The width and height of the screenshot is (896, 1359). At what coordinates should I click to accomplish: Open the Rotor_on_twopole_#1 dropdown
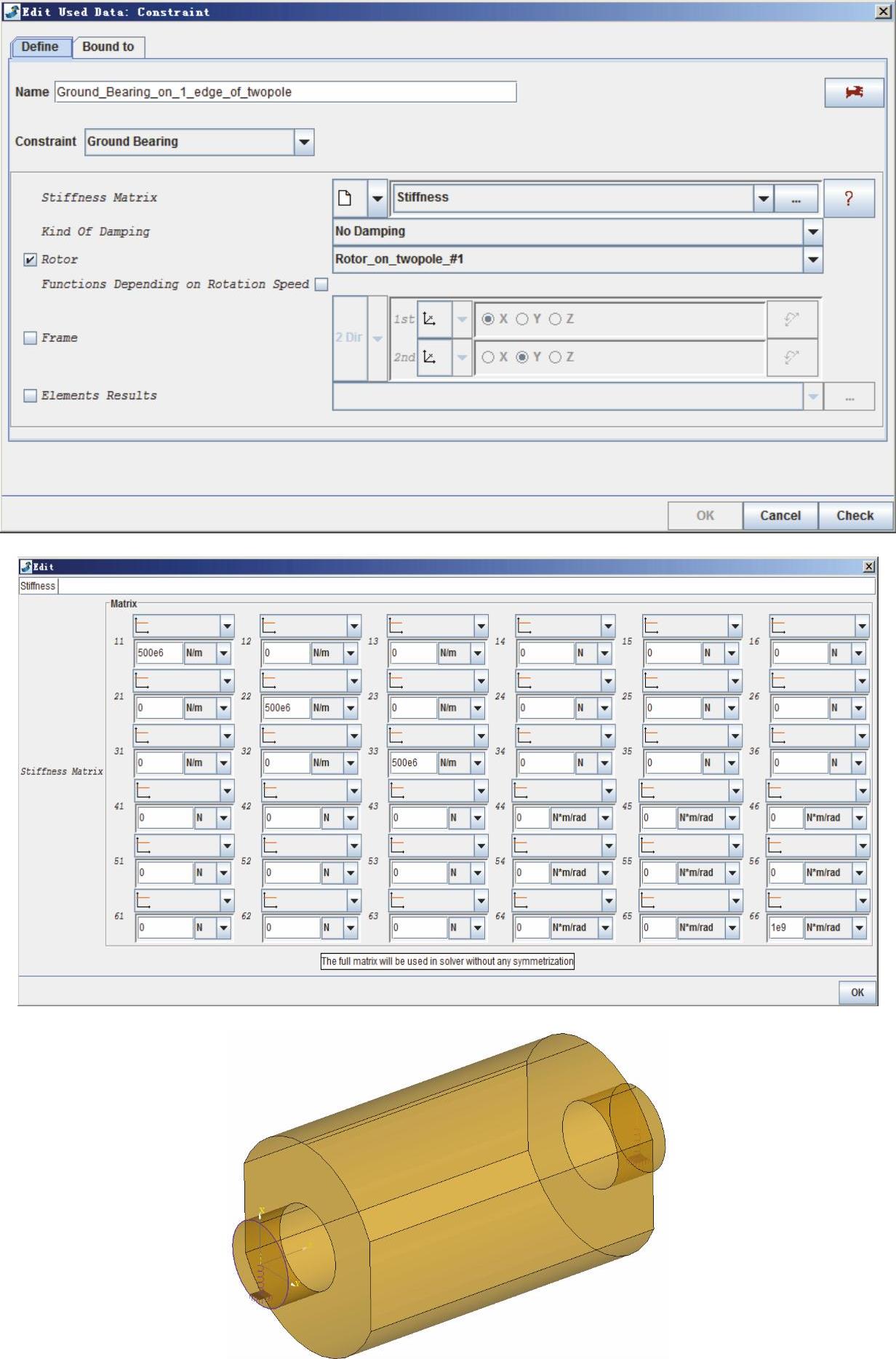point(812,260)
